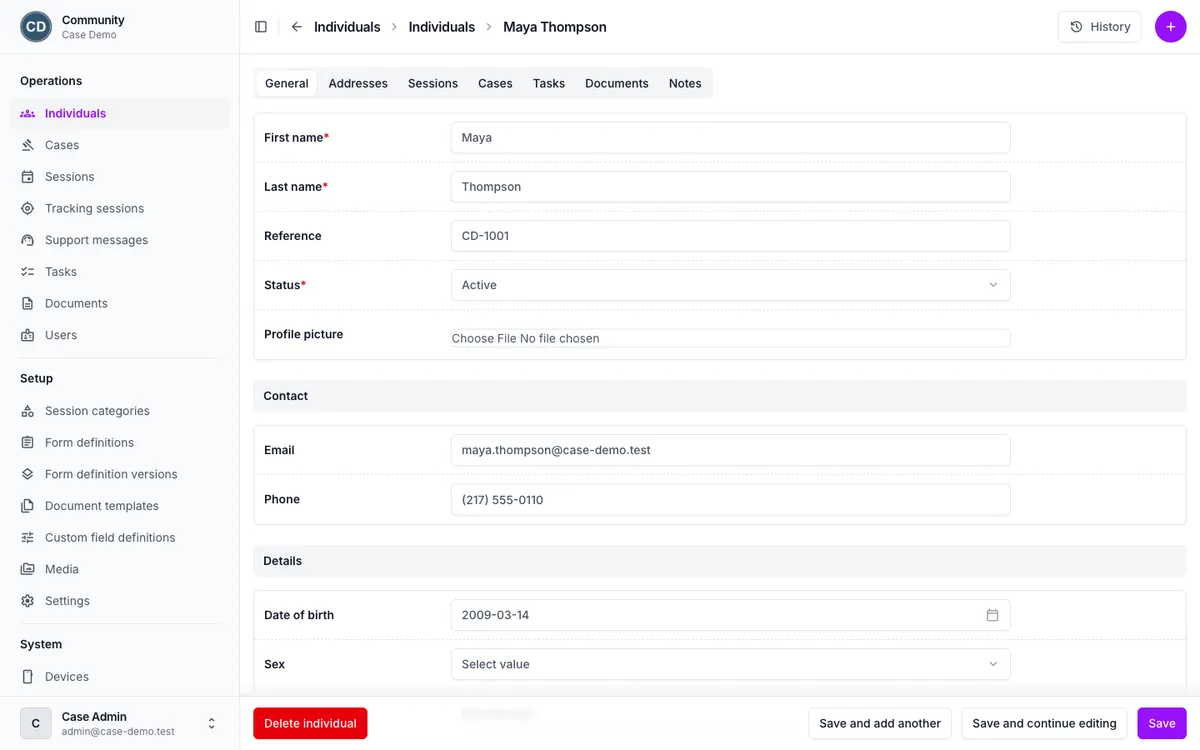Click the Documents file icon
The height and width of the screenshot is (750, 1200).
pos(27,303)
